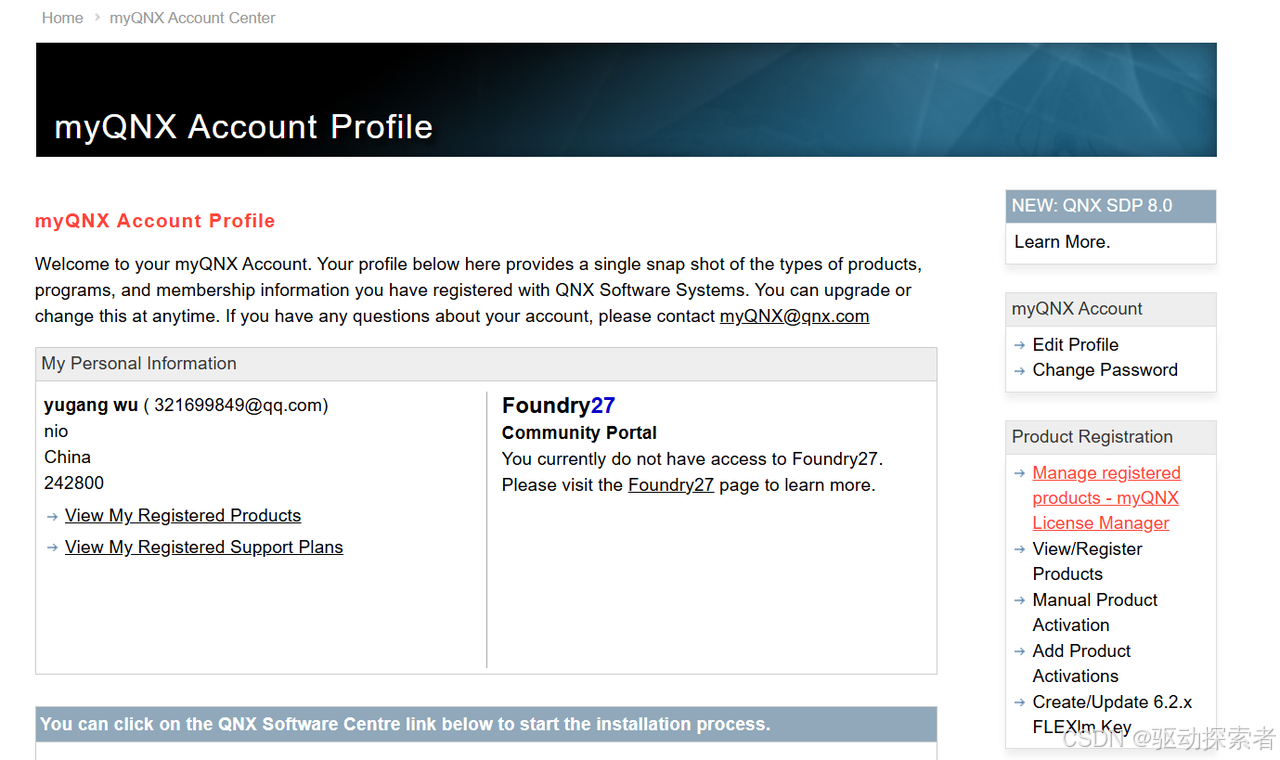
Task: Click arrow icon beside Manual Product Activation
Action: [x=1019, y=600]
